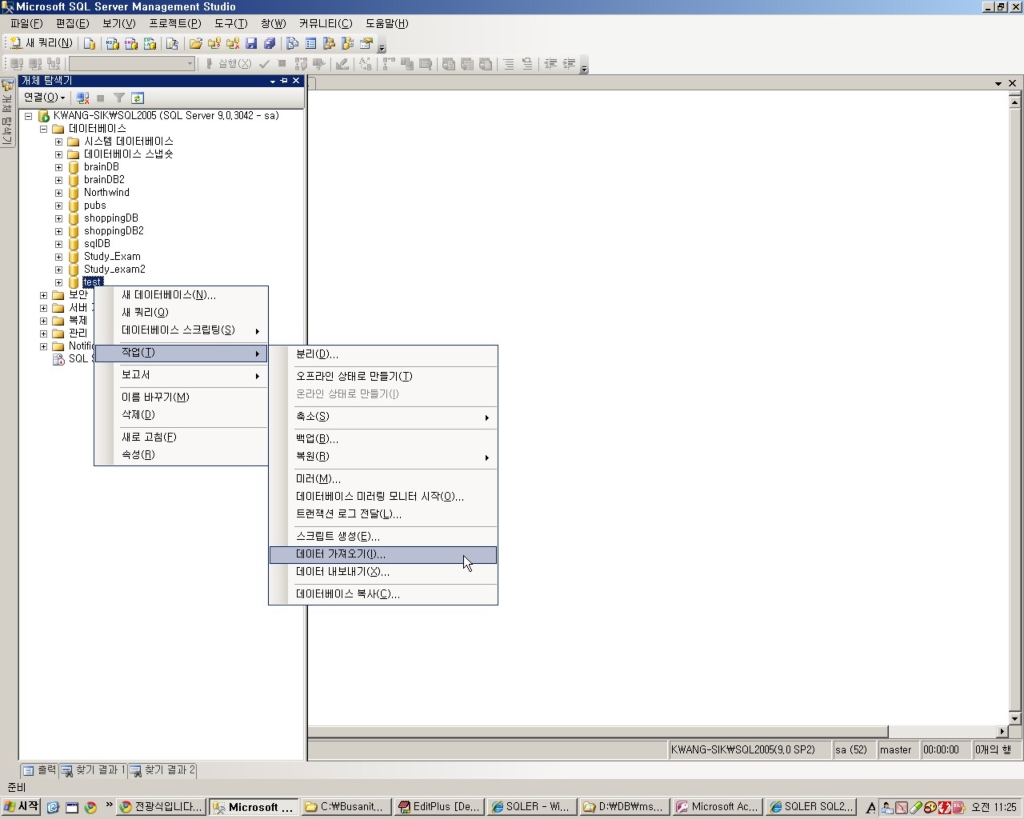Click the 데이터베이스 스냅숏 folder icon

pos(73,155)
